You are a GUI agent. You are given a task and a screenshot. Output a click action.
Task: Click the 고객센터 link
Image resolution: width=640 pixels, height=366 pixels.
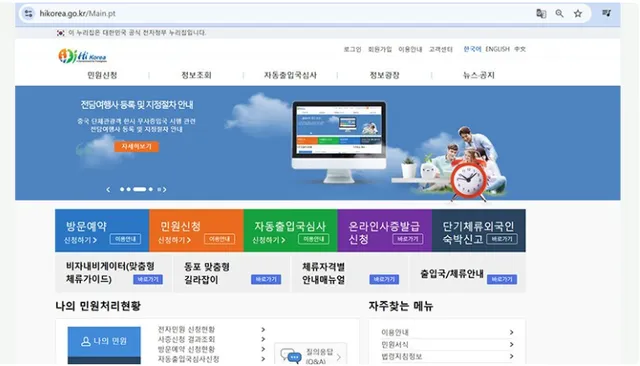(440, 49)
